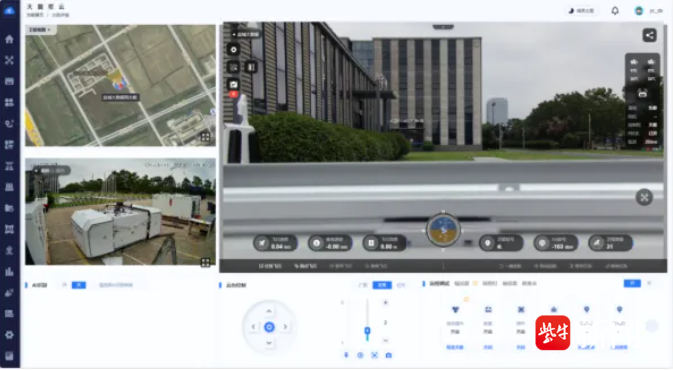Image resolution: width=673 pixels, height=370 pixels.
Task: Tilt gimbal up with the up arrow
Action: (269, 311)
